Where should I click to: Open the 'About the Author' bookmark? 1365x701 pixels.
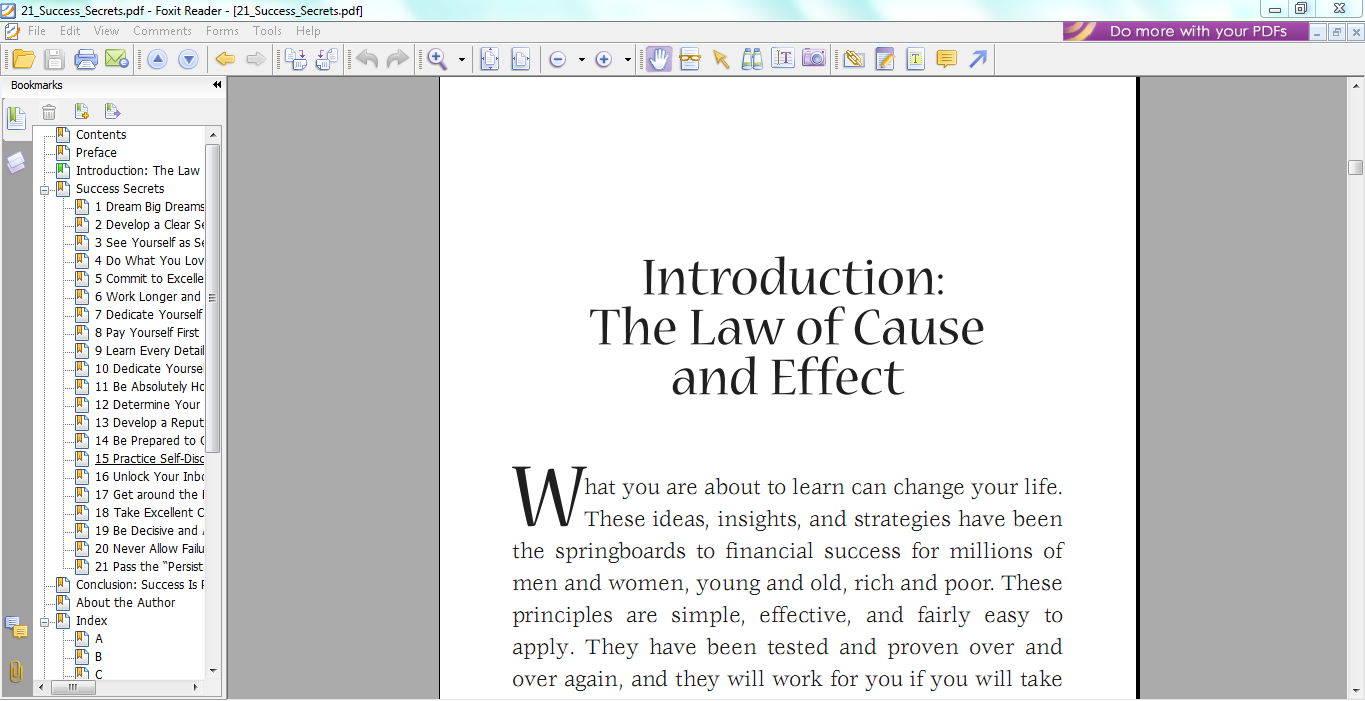pos(125,603)
